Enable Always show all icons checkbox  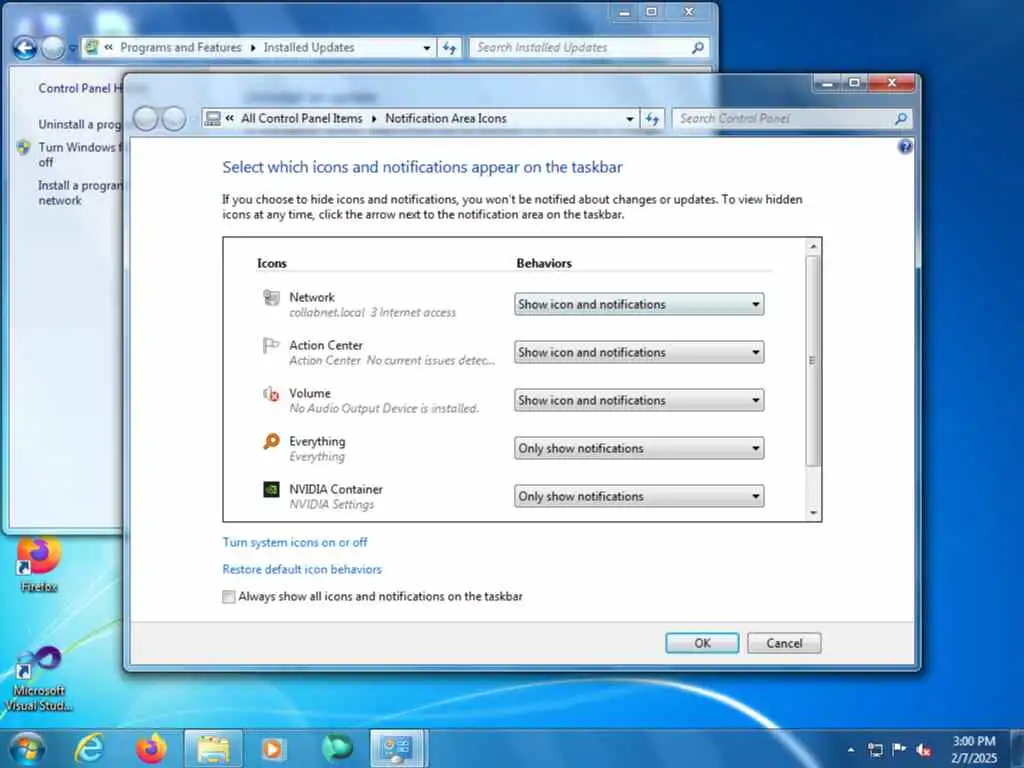[x=229, y=597]
